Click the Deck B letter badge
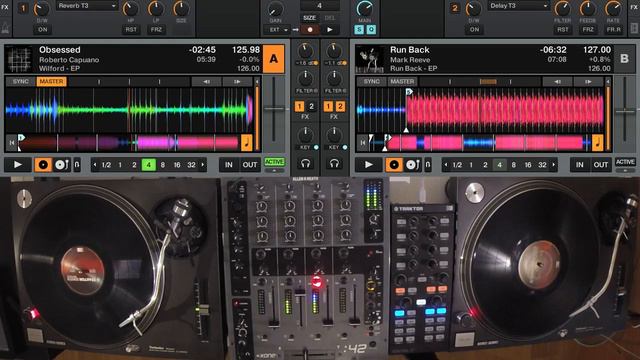The image size is (640, 360). tap(624, 59)
